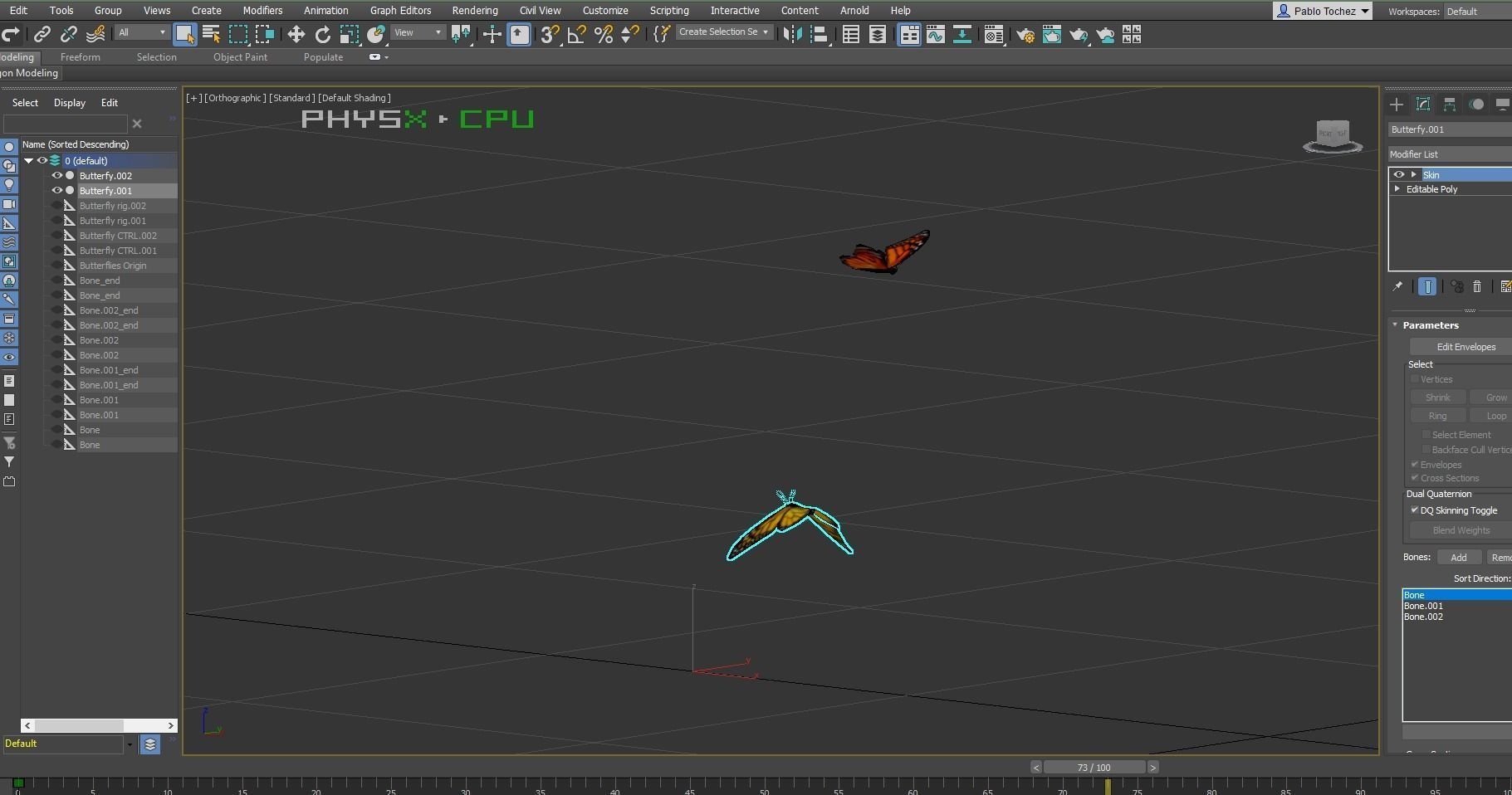
Task: Open the reference coordinate View dropdown
Action: pyautogui.click(x=418, y=32)
